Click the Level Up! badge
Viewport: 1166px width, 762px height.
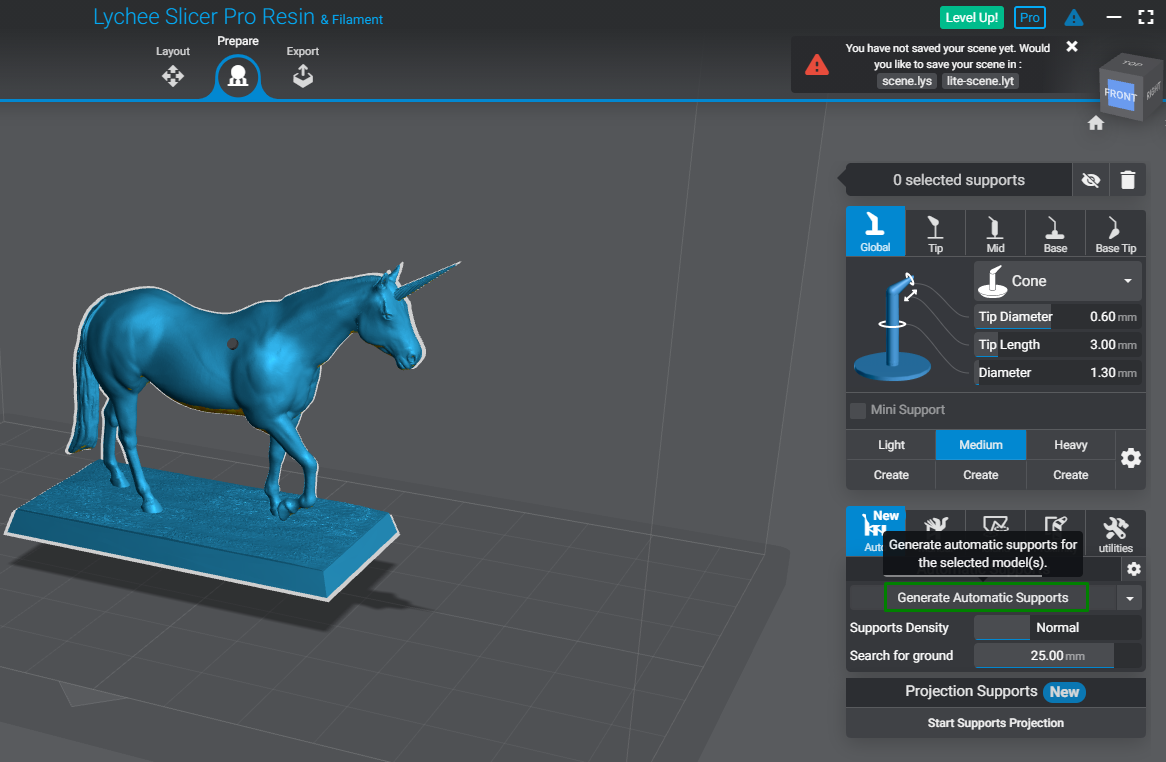click(971, 17)
